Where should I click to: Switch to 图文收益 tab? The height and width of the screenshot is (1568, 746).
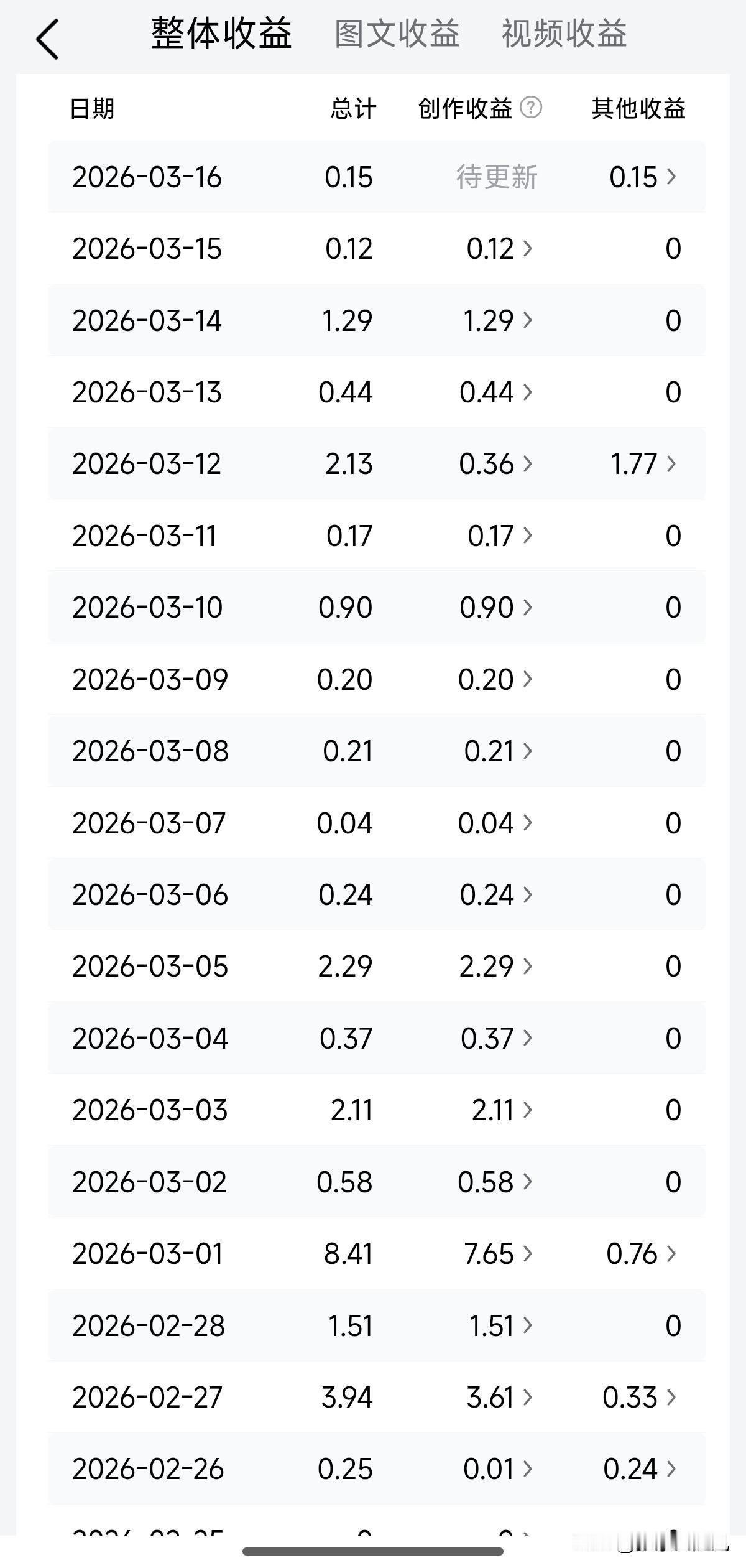pyautogui.click(x=397, y=34)
